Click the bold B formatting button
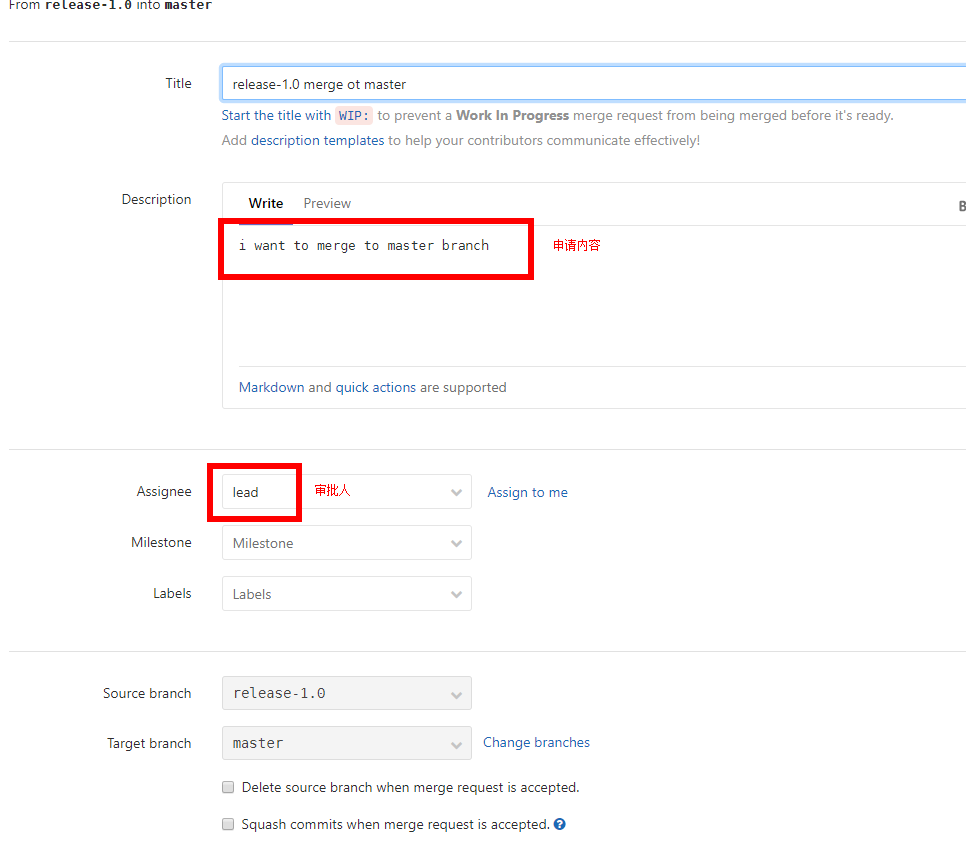 (x=962, y=206)
